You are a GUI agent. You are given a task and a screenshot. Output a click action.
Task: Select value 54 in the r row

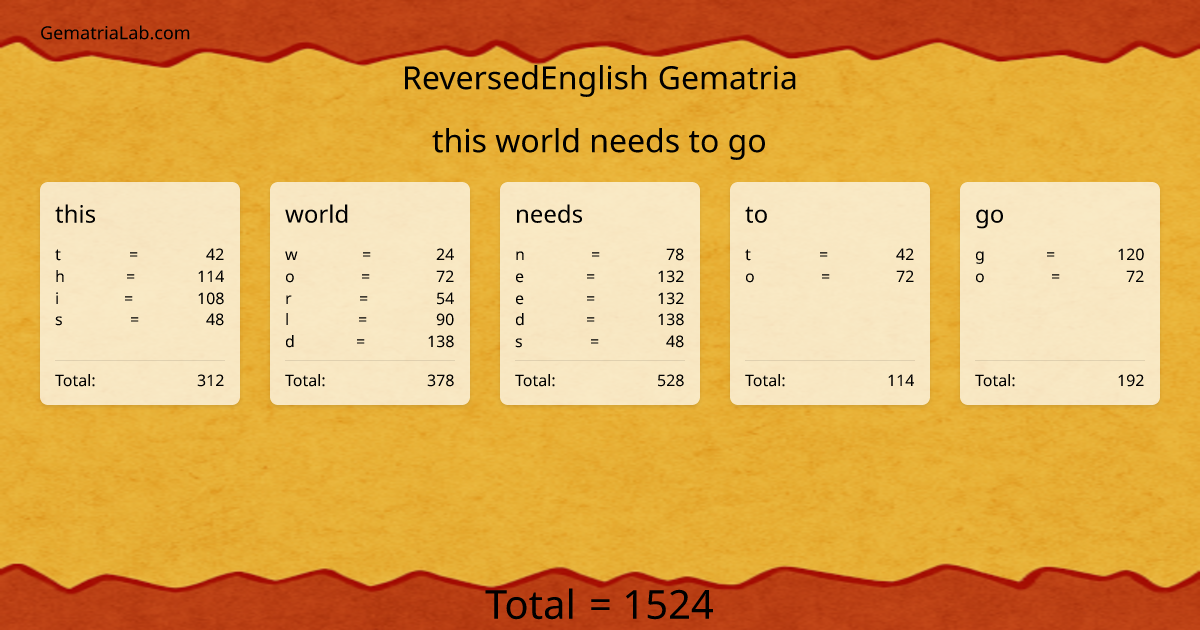click(x=445, y=298)
